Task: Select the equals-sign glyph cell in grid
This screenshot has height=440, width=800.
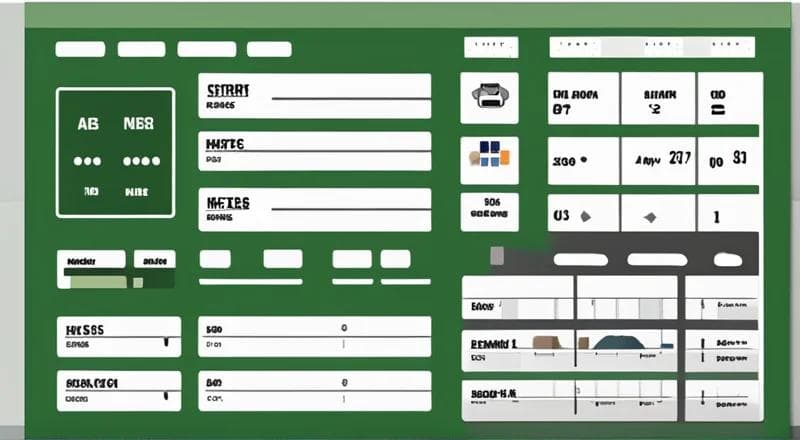Action: click(730, 98)
